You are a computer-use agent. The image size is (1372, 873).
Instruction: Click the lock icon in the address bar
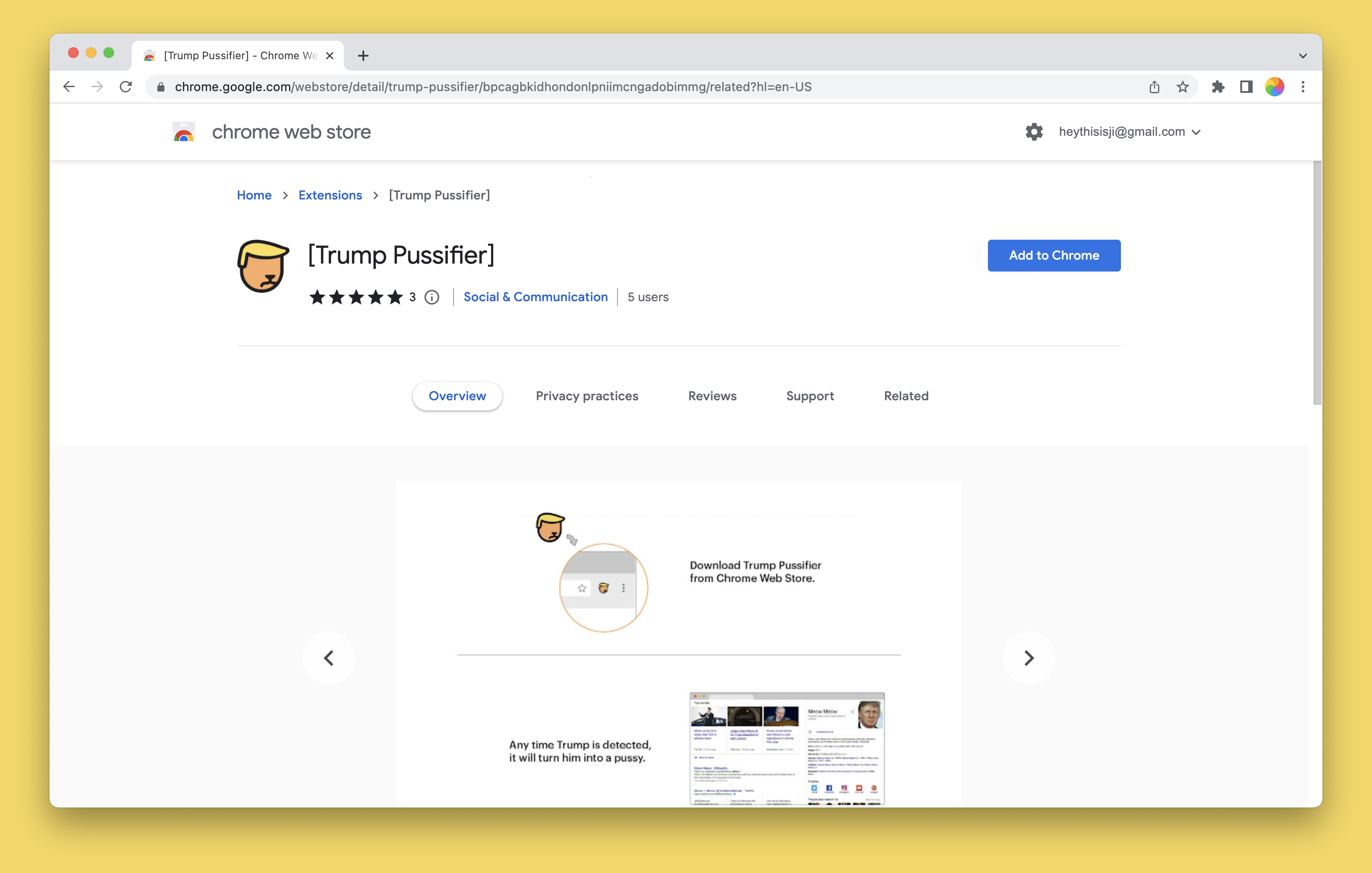coord(161,87)
